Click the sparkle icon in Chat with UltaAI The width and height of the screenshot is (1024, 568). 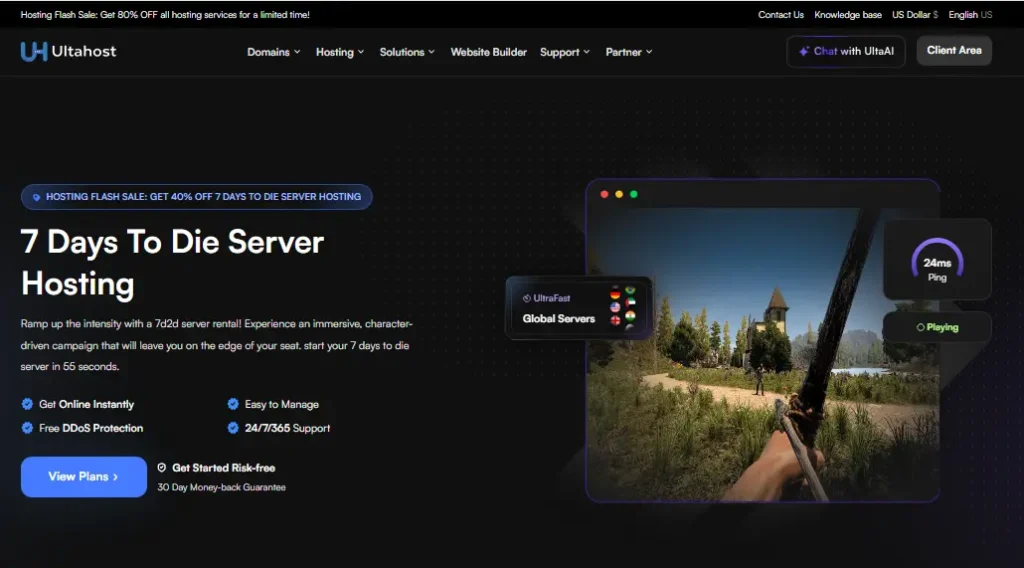804,51
